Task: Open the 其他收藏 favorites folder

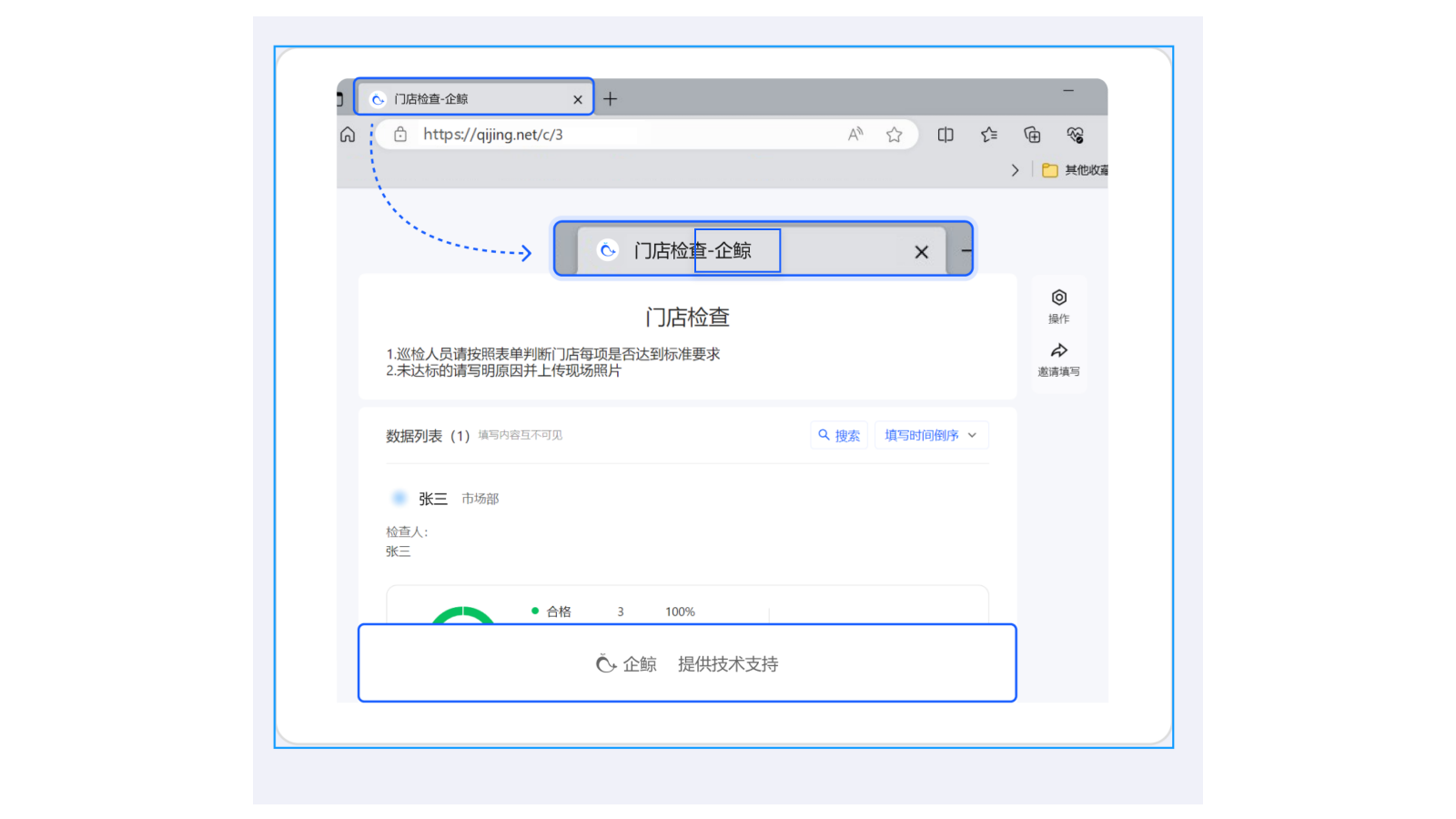Action: 1076,170
